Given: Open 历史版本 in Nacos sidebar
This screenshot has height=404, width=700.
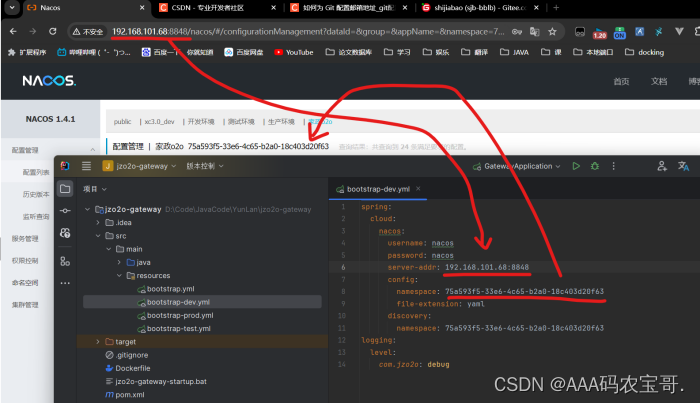Looking at the screenshot, I should point(36,194).
